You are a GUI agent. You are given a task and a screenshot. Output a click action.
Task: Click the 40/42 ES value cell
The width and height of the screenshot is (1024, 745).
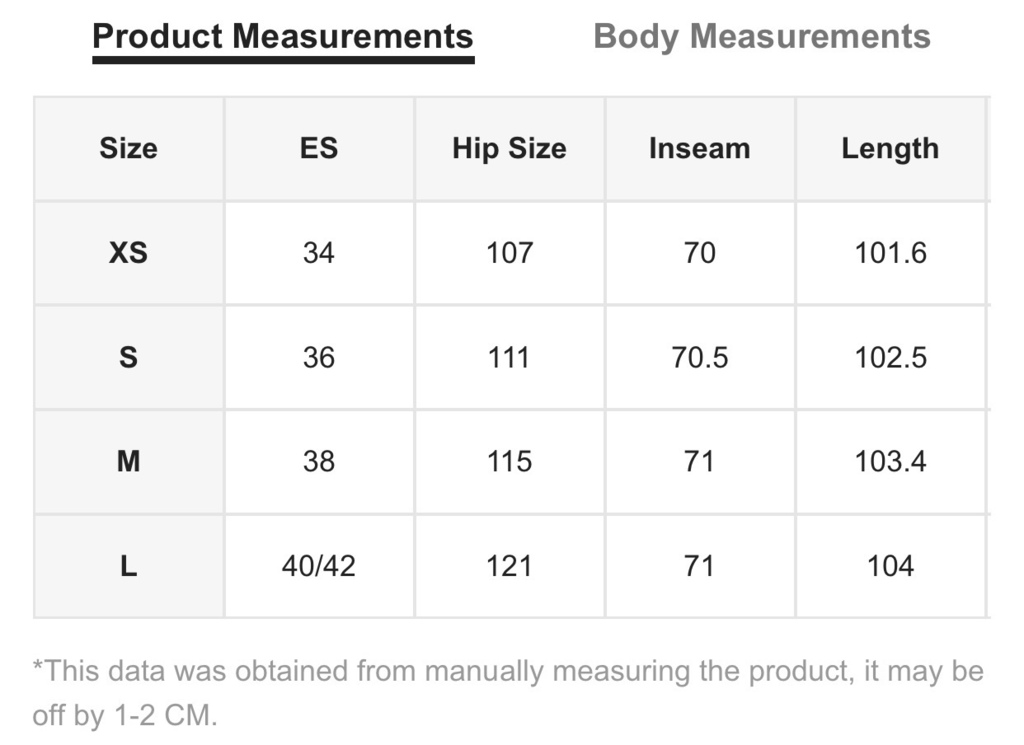pyautogui.click(x=319, y=565)
